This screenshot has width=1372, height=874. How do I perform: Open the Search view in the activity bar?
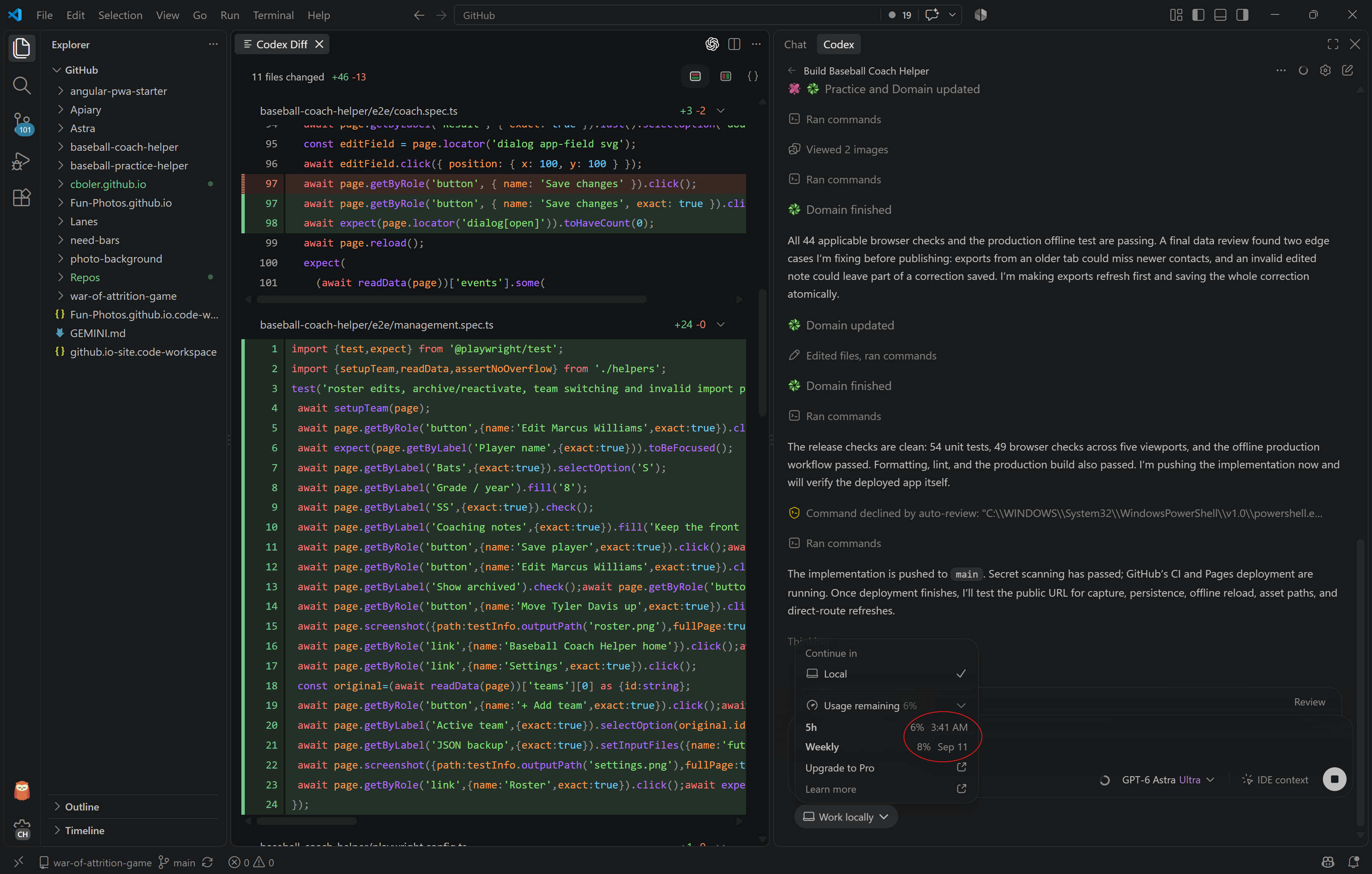22,86
